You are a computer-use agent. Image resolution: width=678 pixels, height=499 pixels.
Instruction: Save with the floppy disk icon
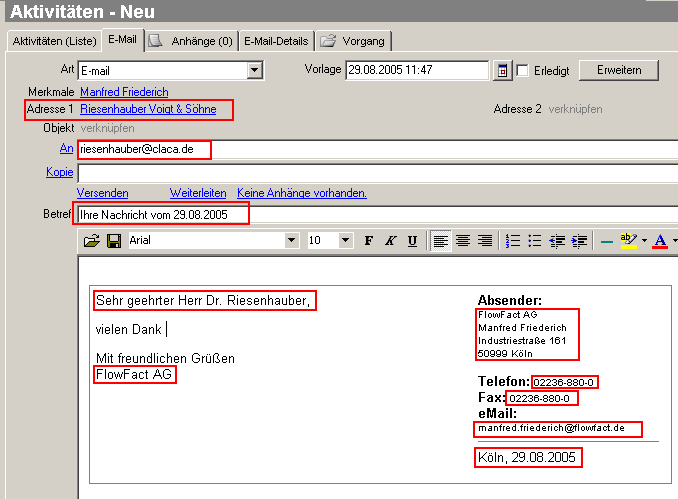tap(114, 240)
